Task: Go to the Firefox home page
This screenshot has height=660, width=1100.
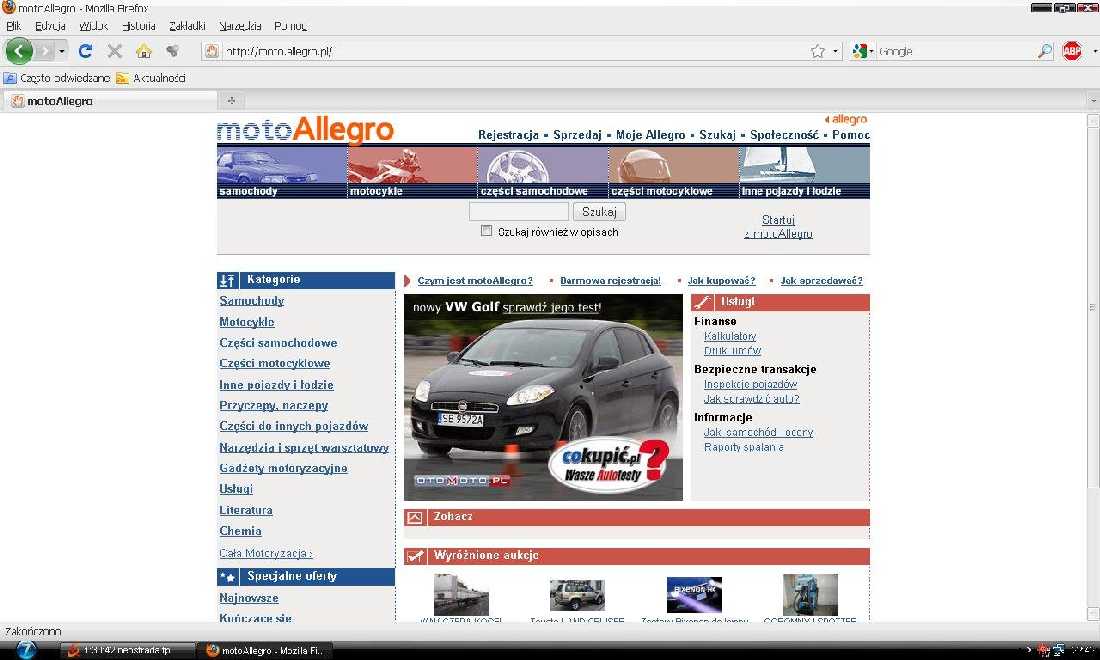Action: pos(144,51)
